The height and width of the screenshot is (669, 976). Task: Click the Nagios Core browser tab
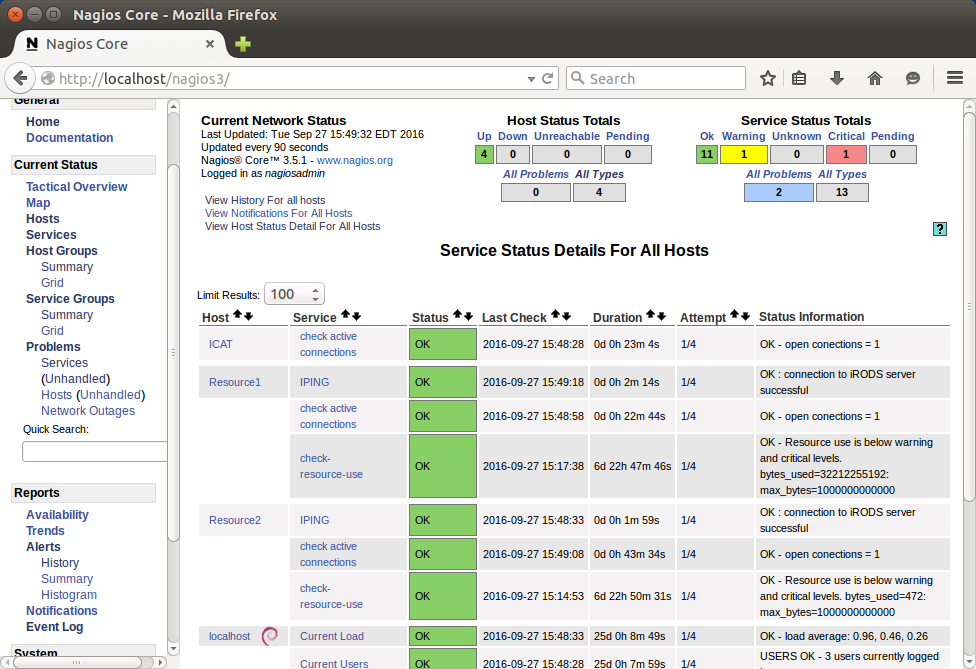120,44
